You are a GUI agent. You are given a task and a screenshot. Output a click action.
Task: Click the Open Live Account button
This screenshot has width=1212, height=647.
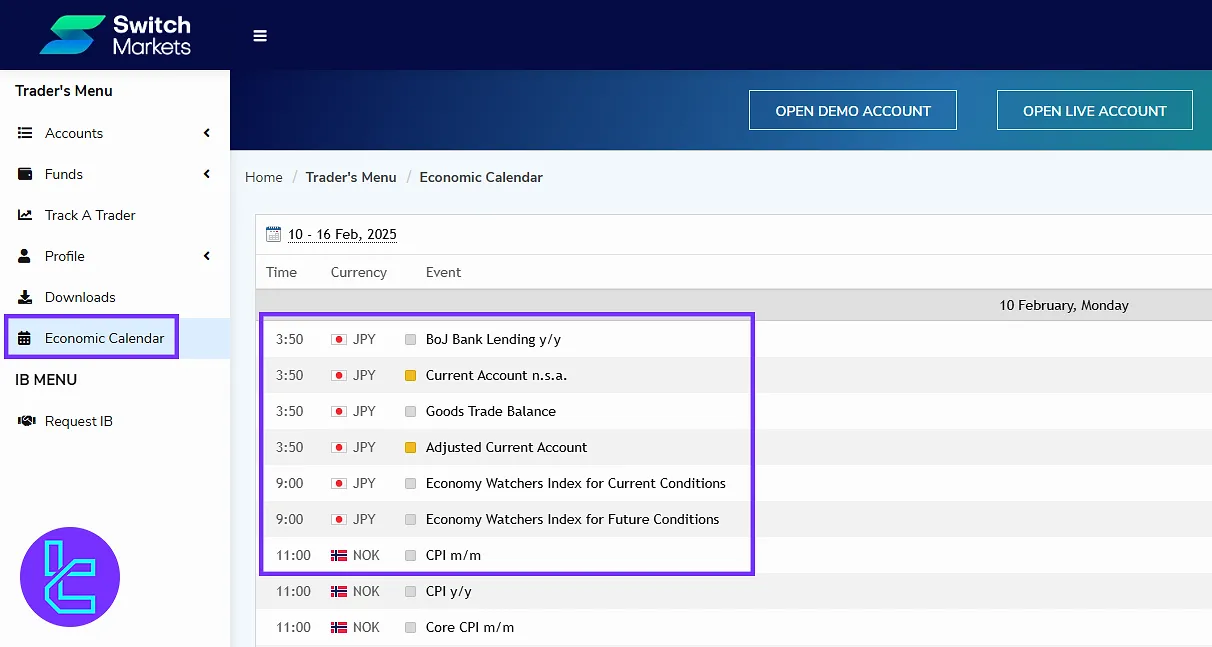[x=1095, y=110]
